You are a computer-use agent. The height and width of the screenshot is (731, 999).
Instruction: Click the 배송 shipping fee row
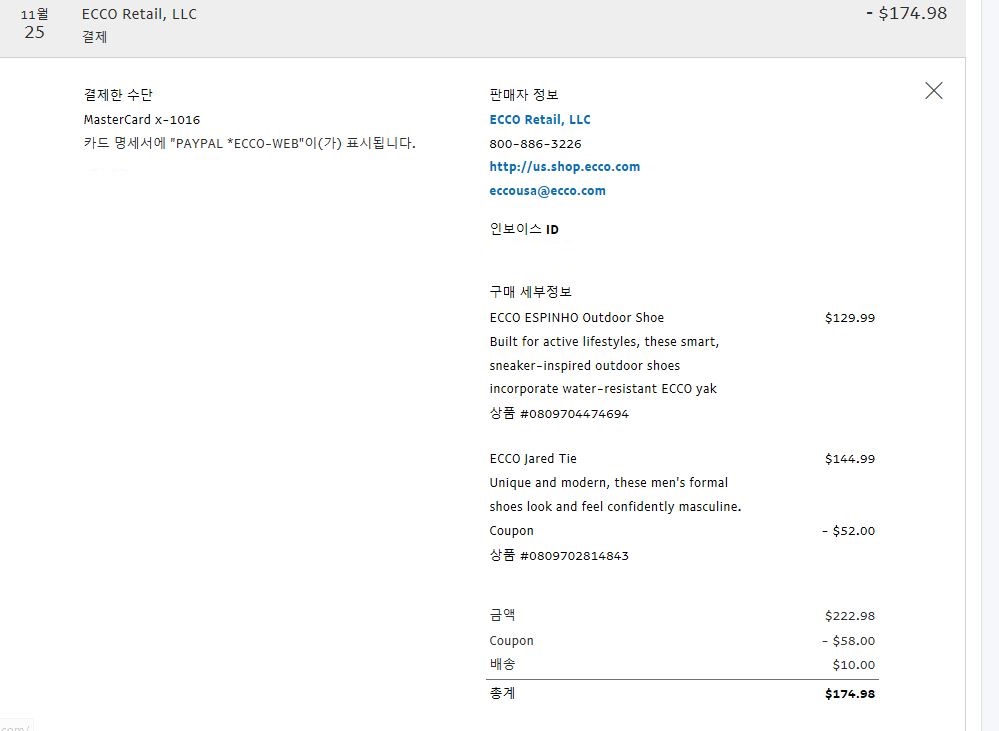(503, 665)
